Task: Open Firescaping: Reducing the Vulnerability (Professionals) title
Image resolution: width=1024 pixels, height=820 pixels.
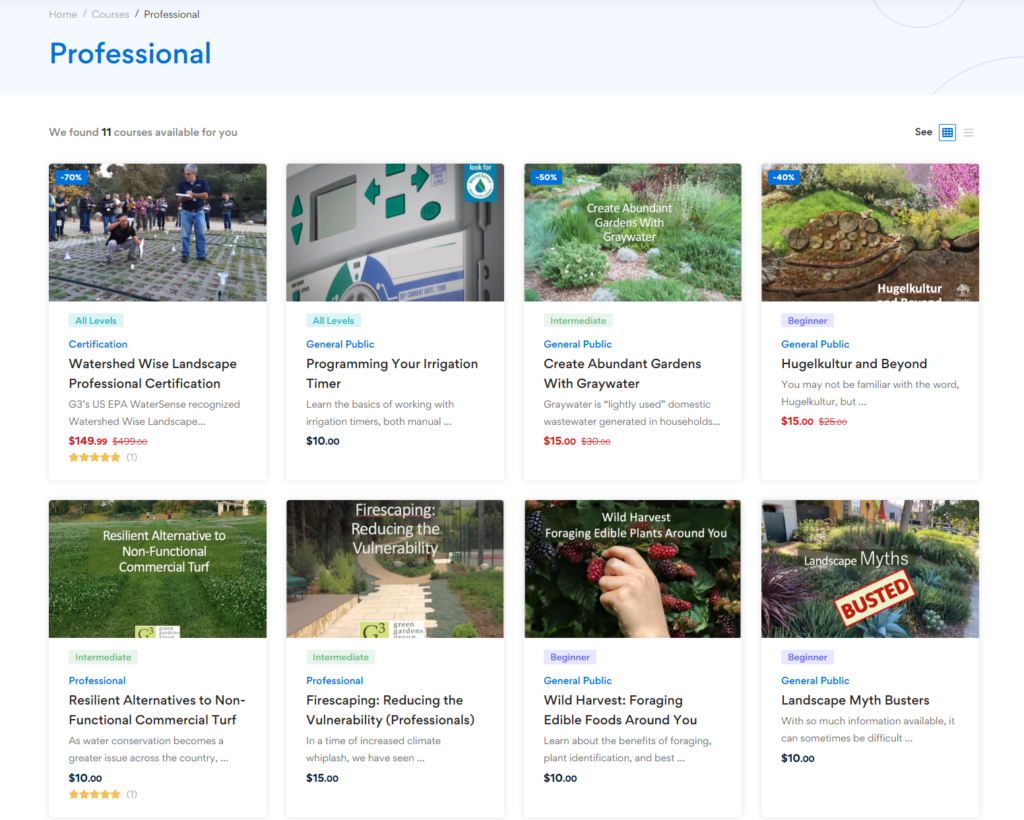Action: click(x=390, y=710)
